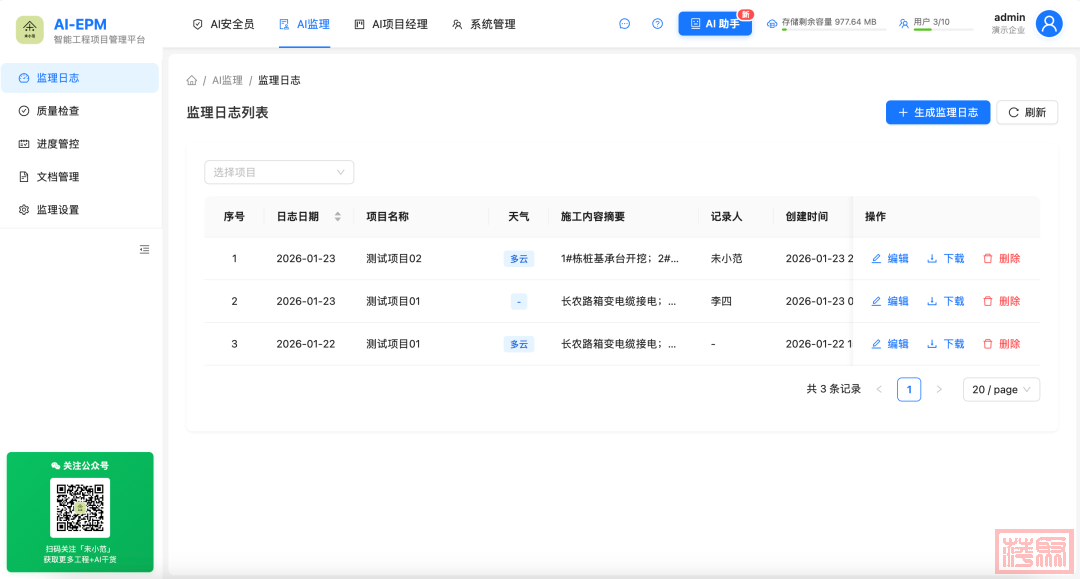Click the 生成监理日志 button
Viewport: 1080px width, 579px height.
[x=937, y=113]
